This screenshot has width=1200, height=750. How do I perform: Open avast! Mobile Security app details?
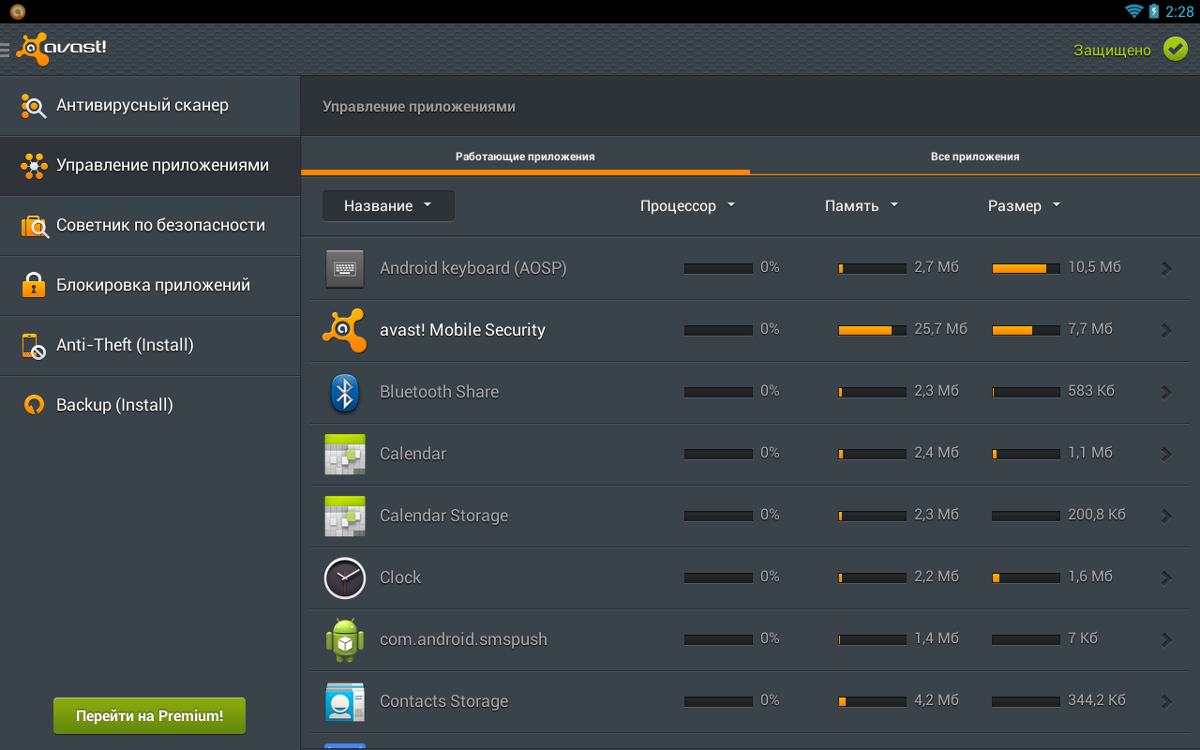(462, 330)
